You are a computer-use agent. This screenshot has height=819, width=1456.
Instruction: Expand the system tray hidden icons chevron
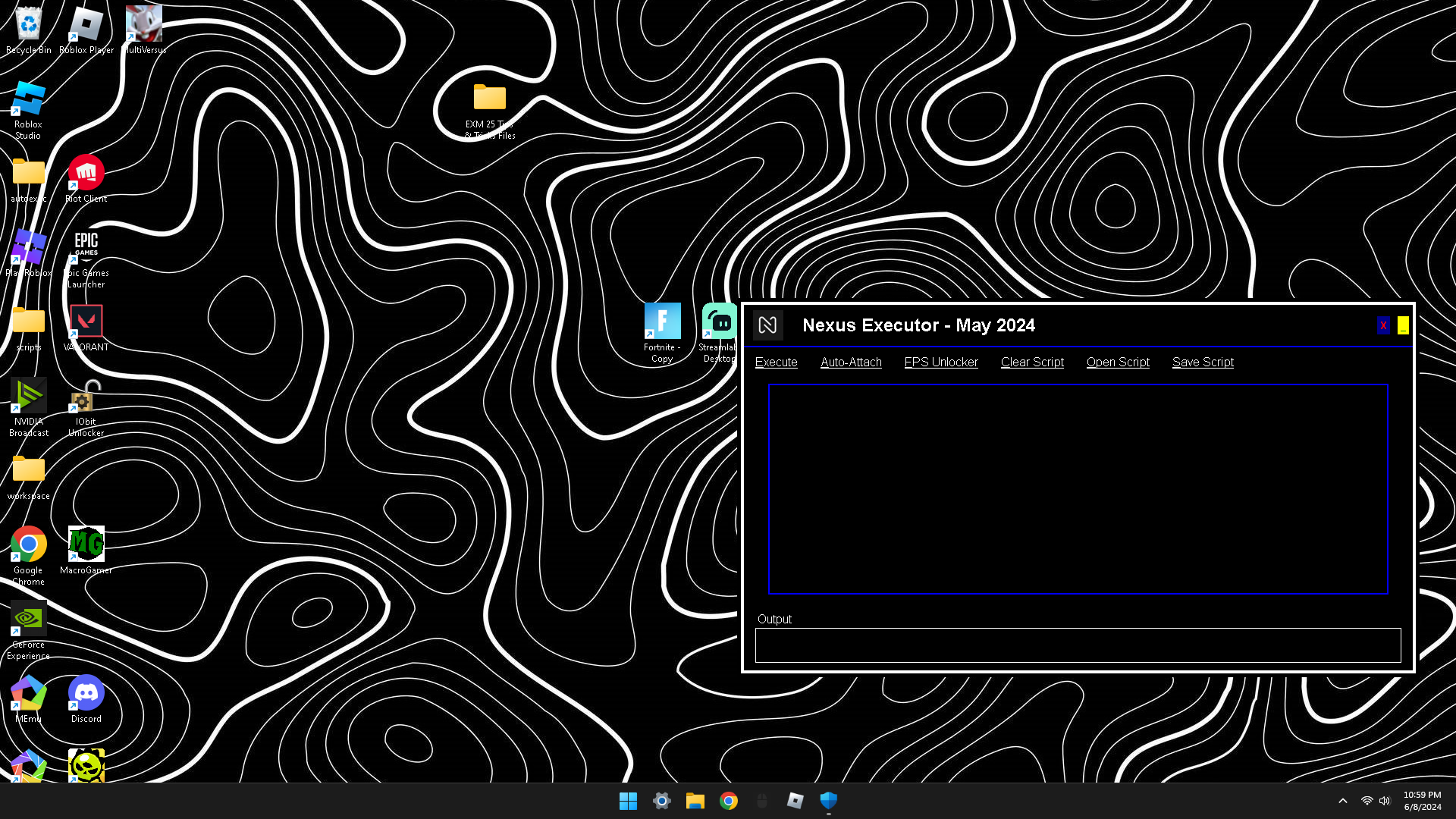tap(1342, 801)
